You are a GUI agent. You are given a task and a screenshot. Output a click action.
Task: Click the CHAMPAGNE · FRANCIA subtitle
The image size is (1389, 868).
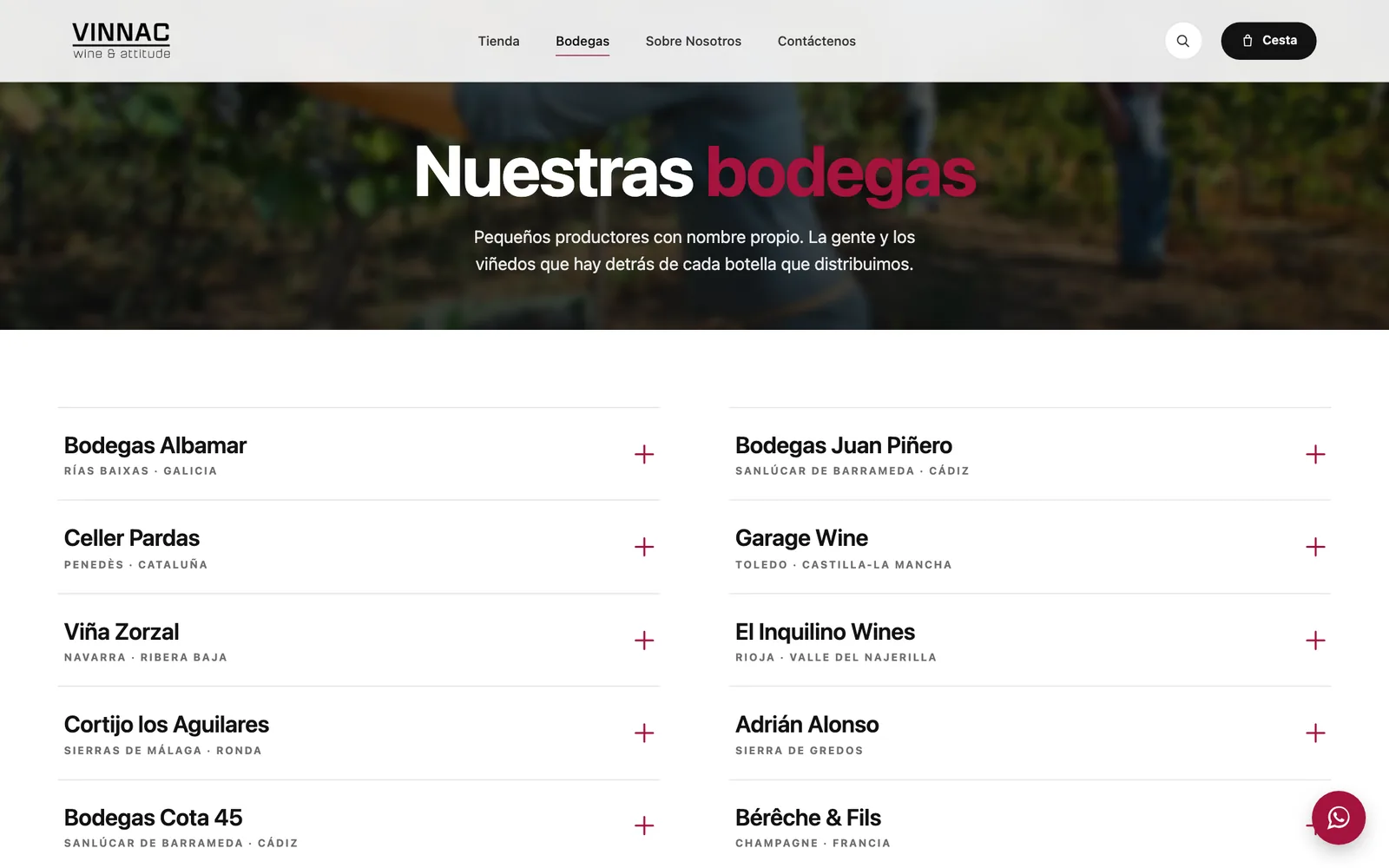(x=813, y=844)
